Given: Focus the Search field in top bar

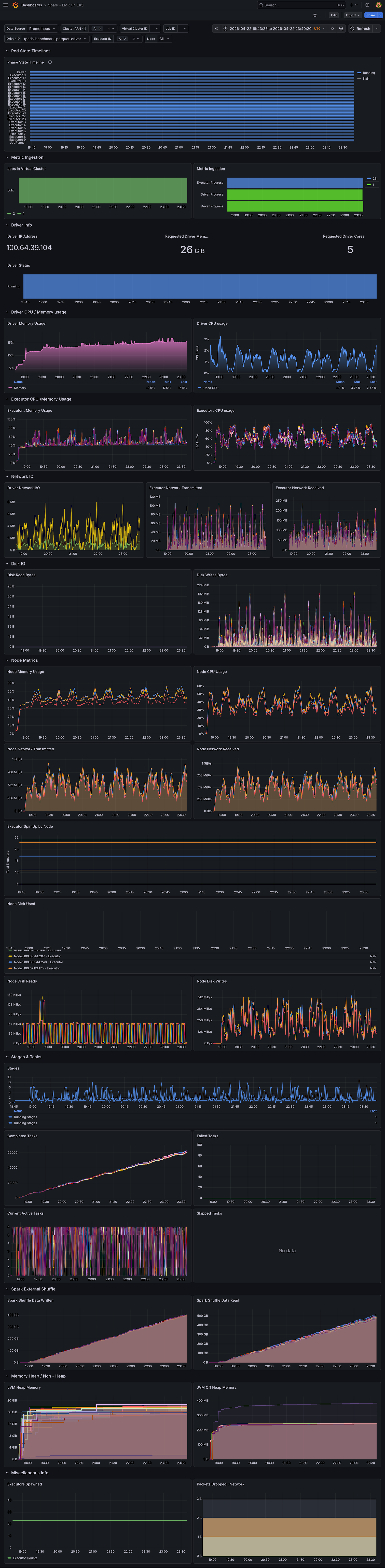Looking at the screenshot, I should [301, 5].
